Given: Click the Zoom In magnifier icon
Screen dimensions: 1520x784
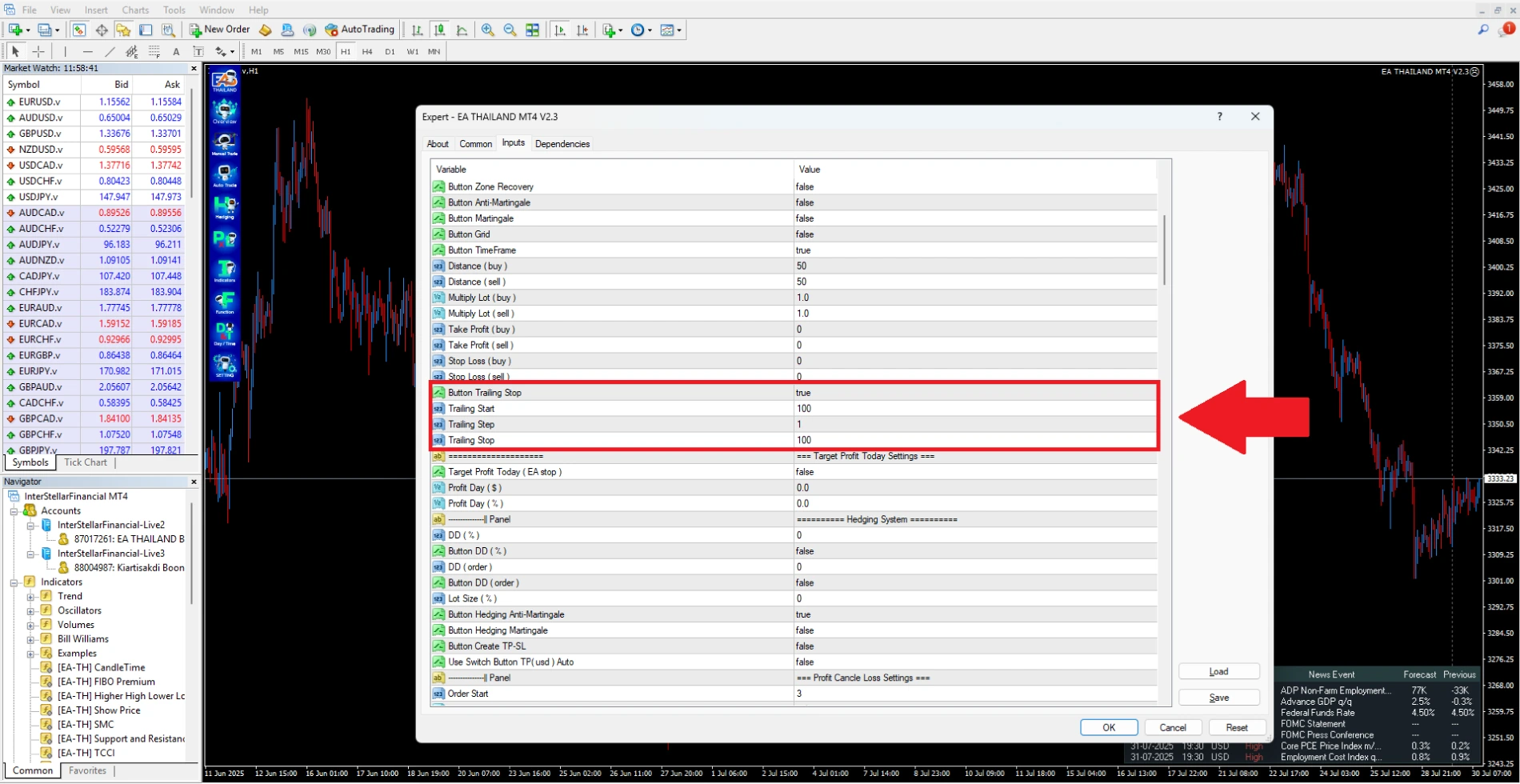Looking at the screenshot, I should (x=487, y=30).
